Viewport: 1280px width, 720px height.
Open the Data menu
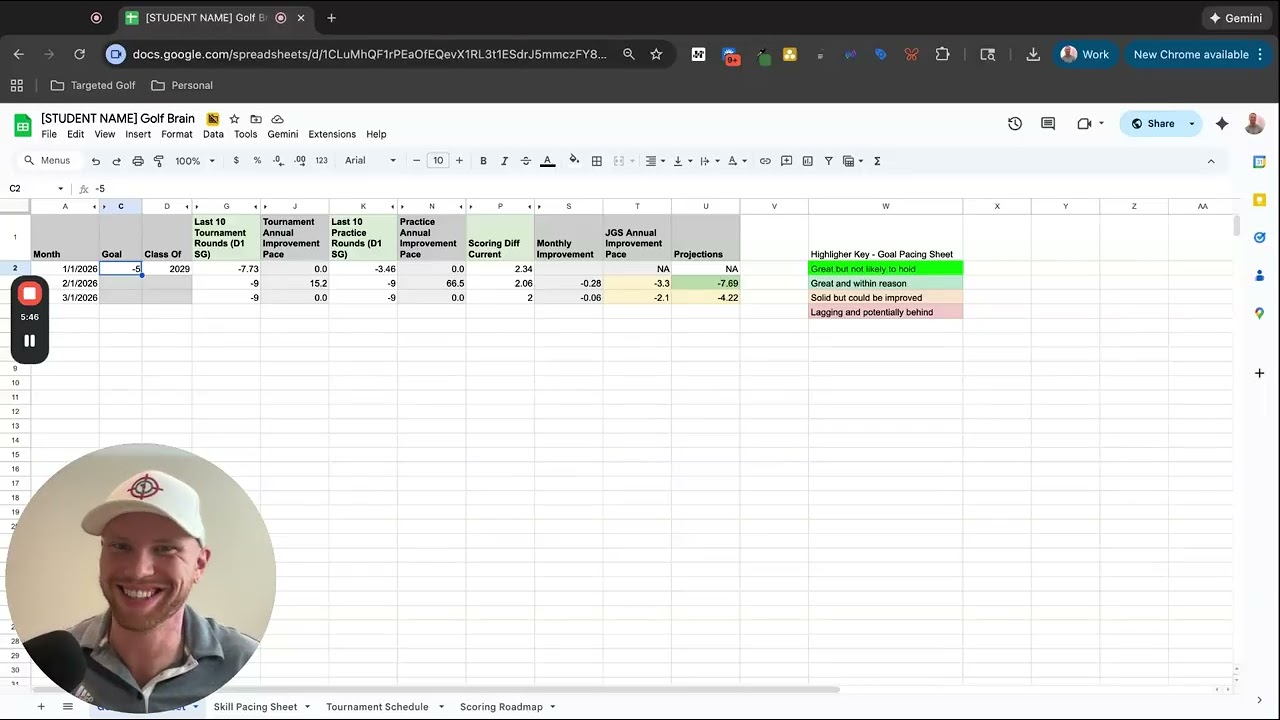tap(213, 134)
